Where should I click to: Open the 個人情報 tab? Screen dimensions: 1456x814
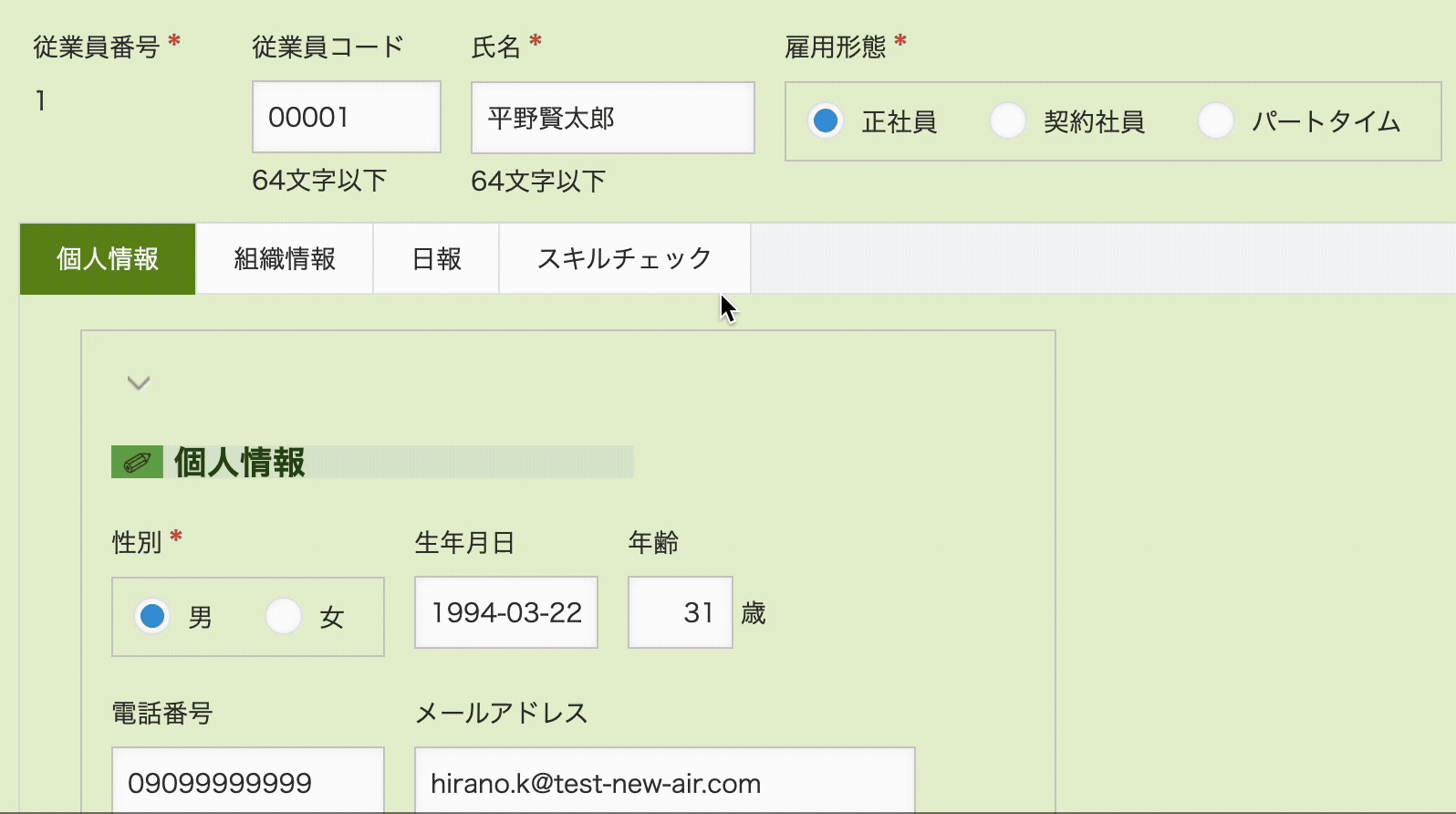[x=108, y=259]
